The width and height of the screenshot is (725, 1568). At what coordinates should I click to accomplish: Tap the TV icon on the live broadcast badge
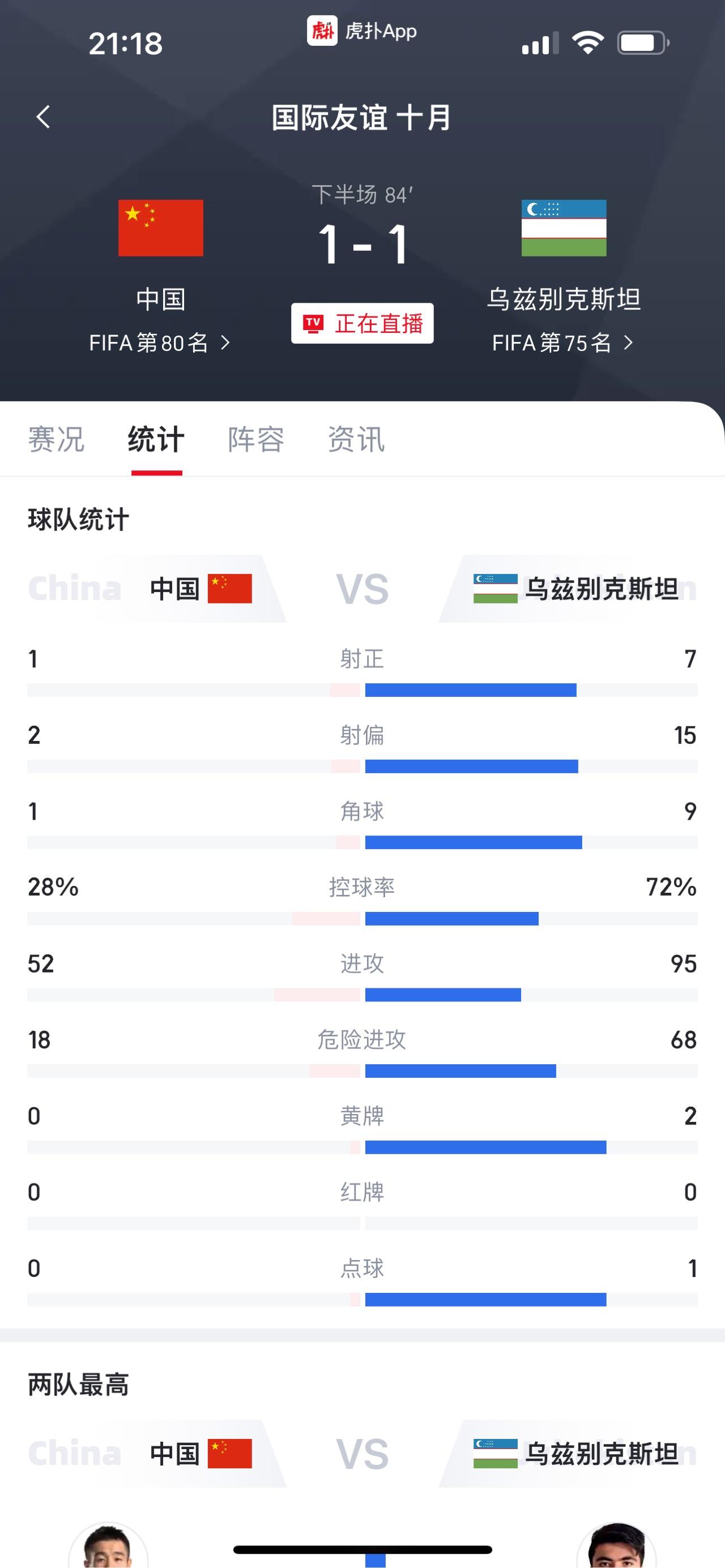[314, 323]
